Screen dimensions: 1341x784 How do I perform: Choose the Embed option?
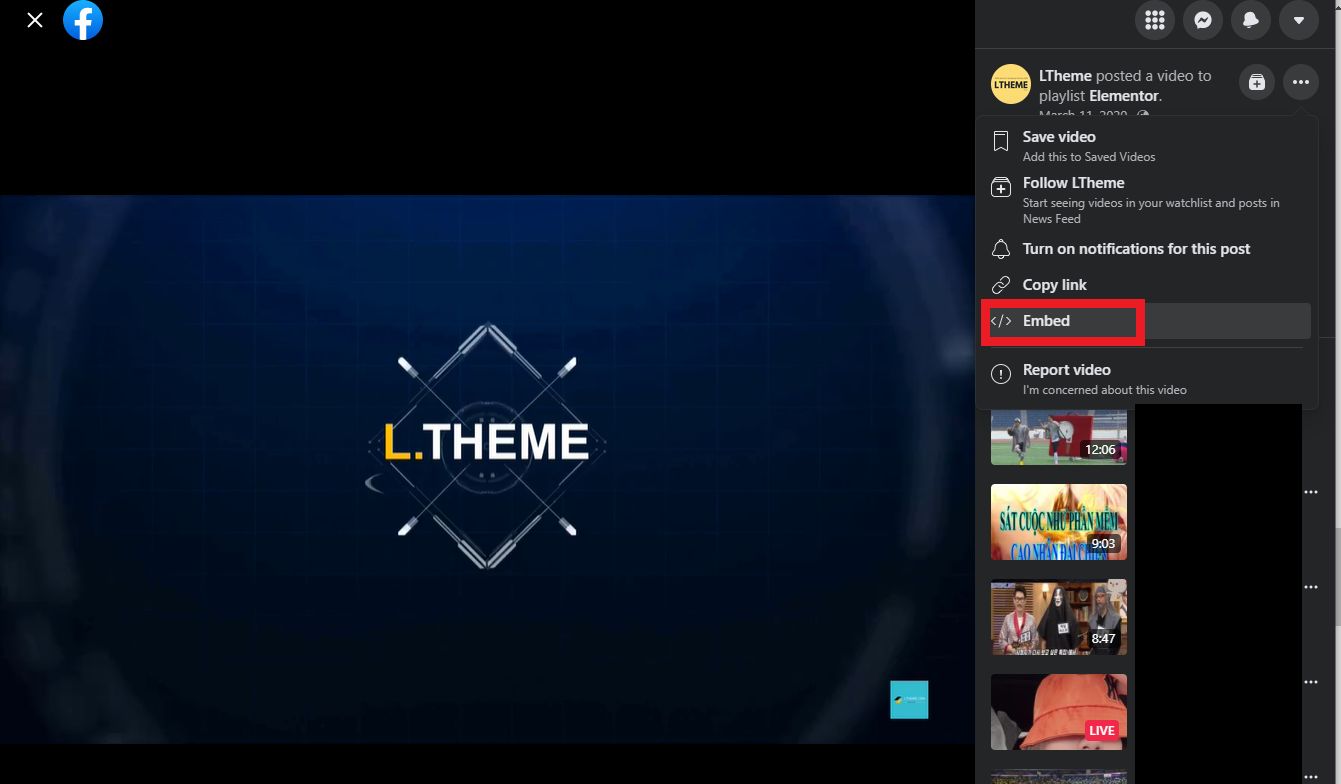coord(1046,321)
